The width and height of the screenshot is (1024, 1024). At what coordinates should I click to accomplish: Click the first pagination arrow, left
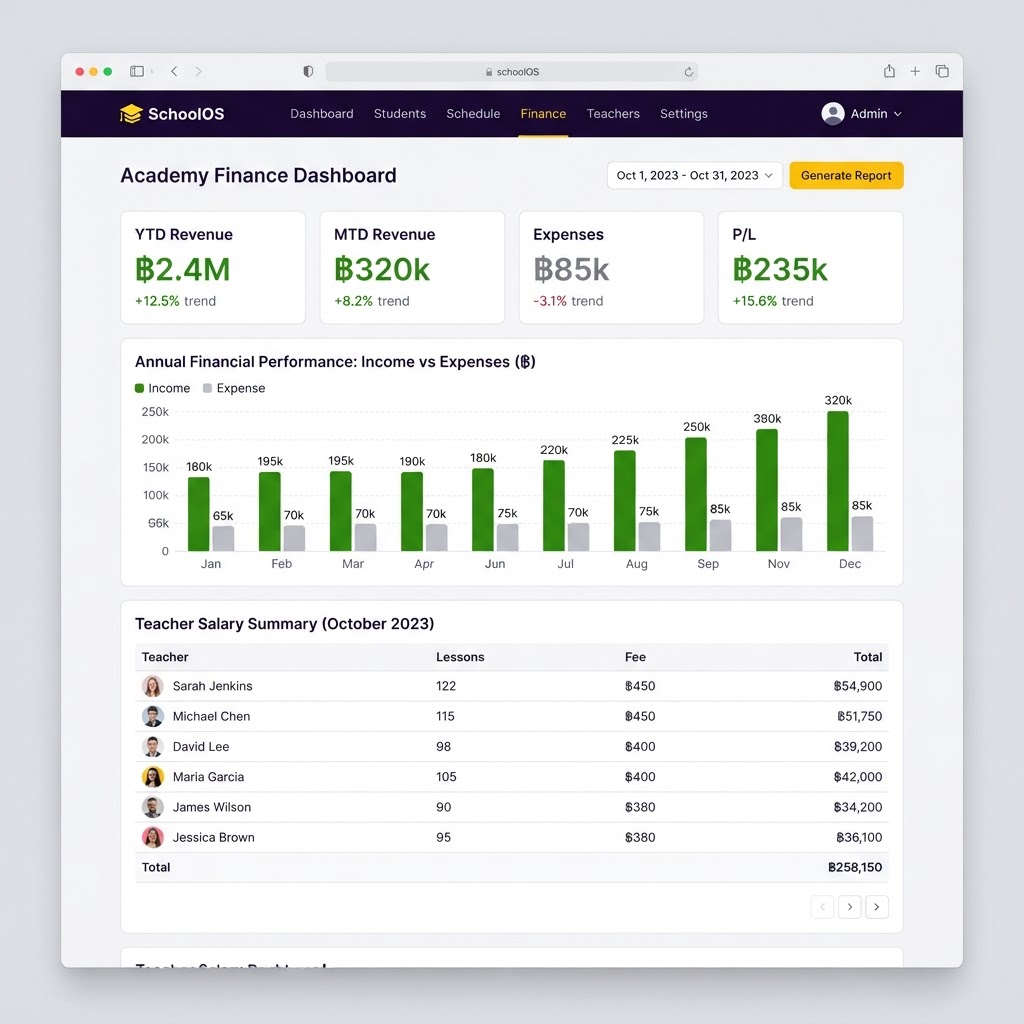click(822, 906)
